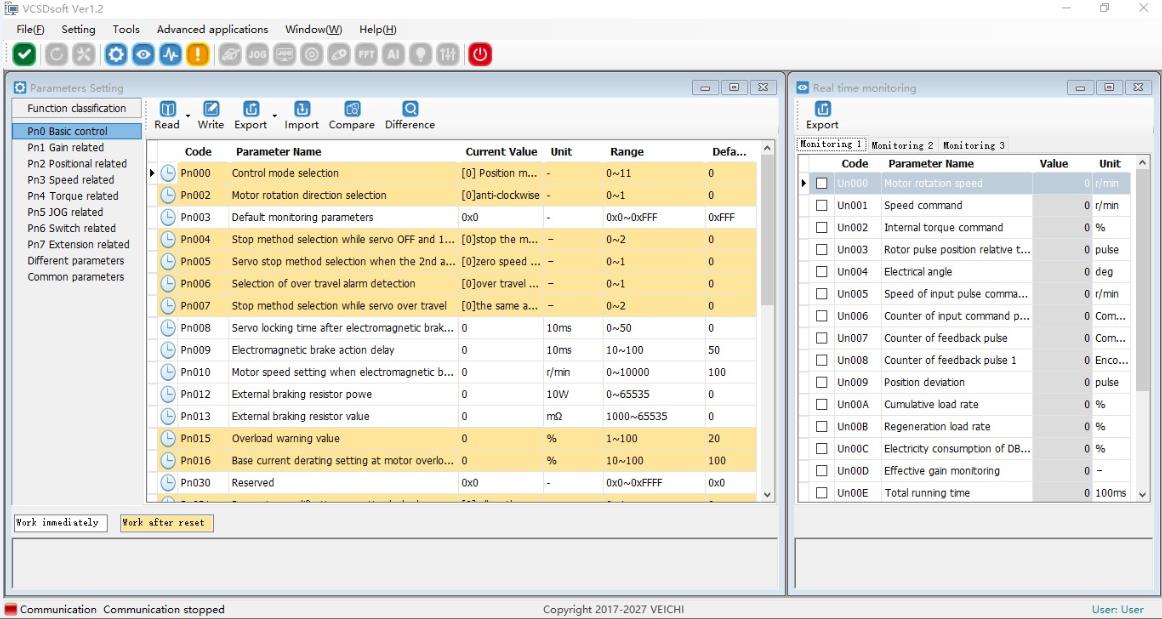Image resolution: width=1162 pixels, height=619 pixels.
Task: Click the Write parameters icon
Action: coord(210,116)
